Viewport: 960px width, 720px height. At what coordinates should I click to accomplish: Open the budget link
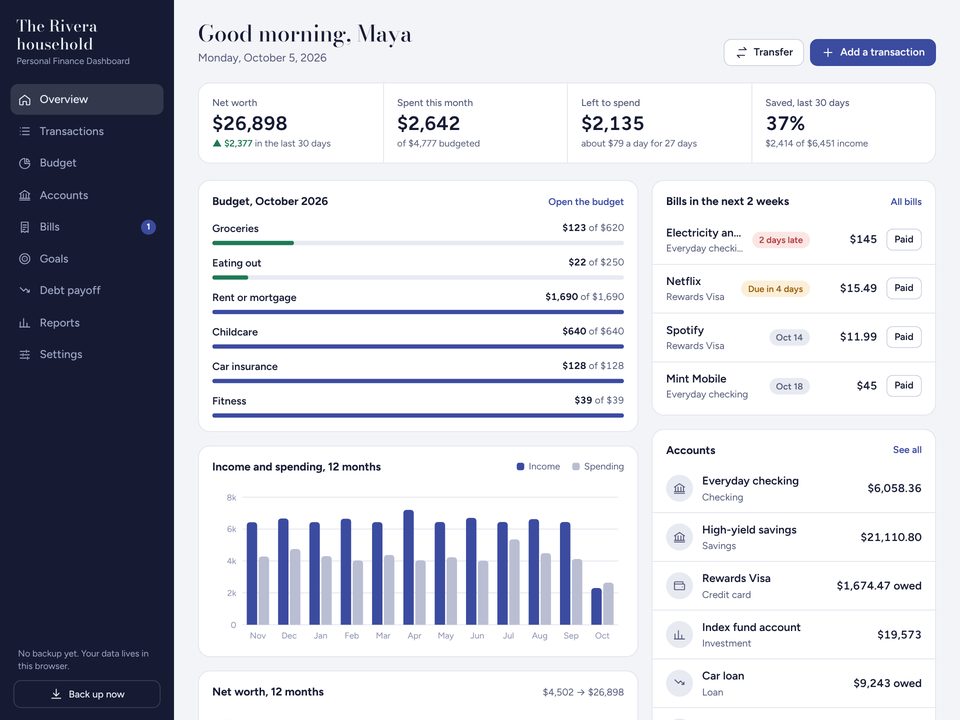pos(586,202)
